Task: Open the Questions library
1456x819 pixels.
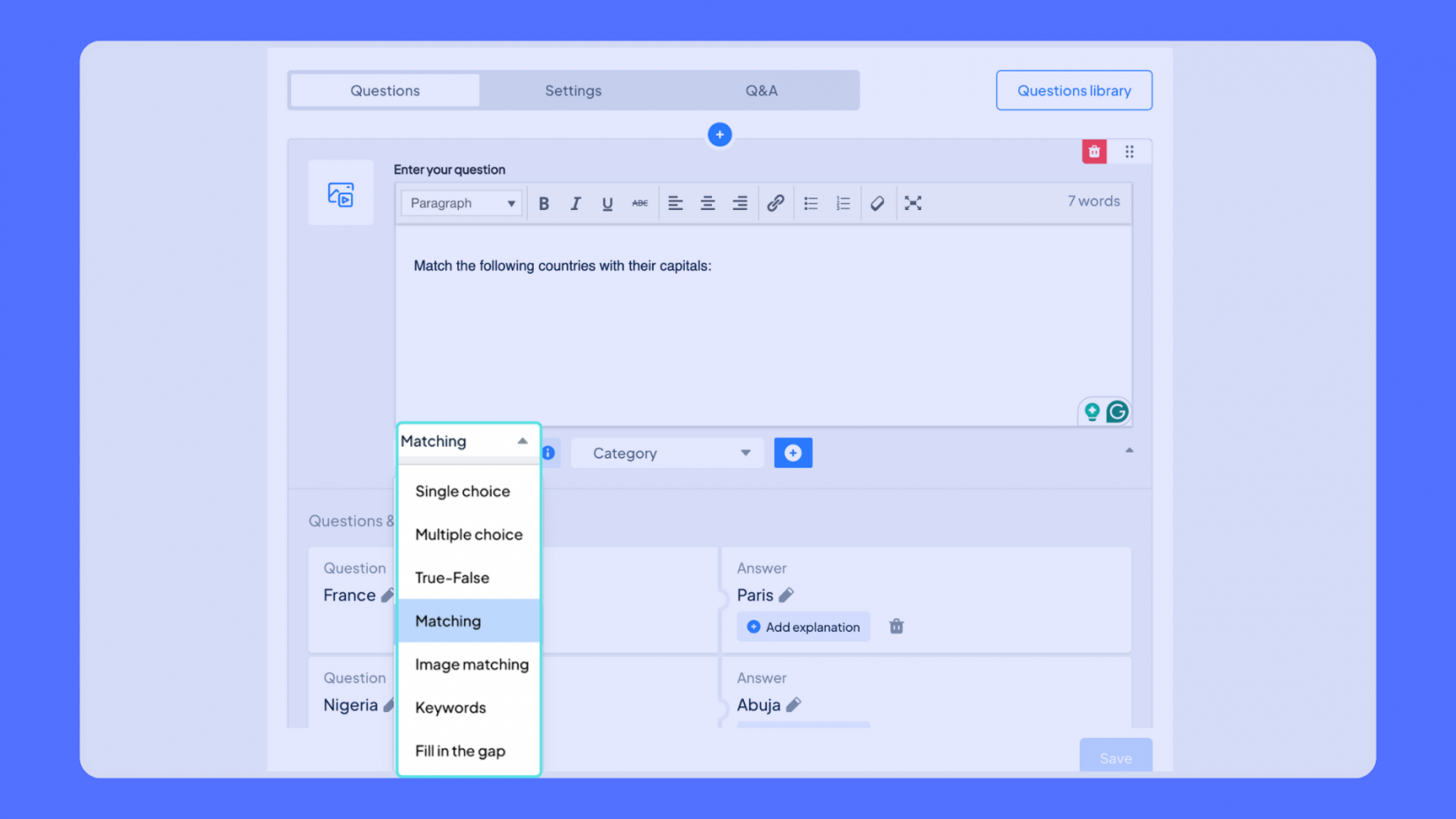Action: tap(1074, 90)
